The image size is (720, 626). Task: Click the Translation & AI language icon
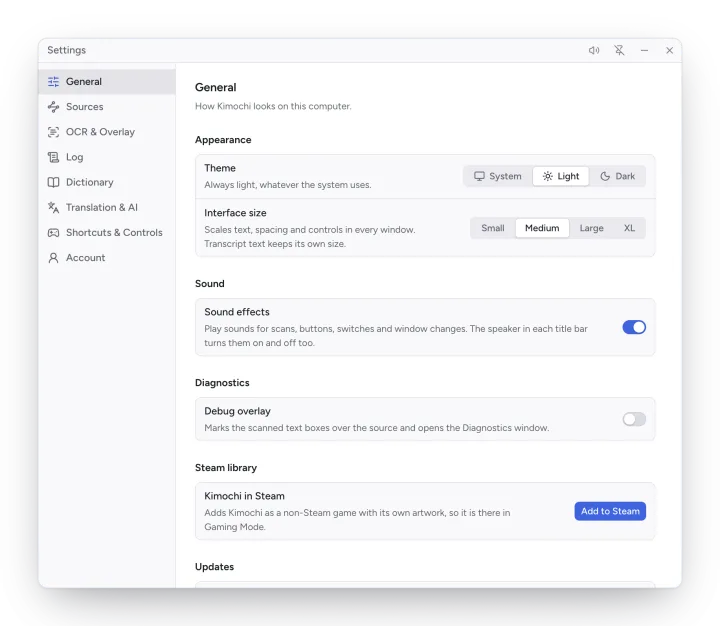[x=53, y=208]
